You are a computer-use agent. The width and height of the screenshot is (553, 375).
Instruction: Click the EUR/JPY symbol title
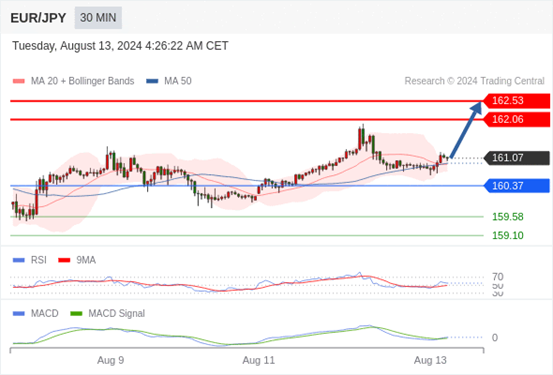click(x=38, y=18)
